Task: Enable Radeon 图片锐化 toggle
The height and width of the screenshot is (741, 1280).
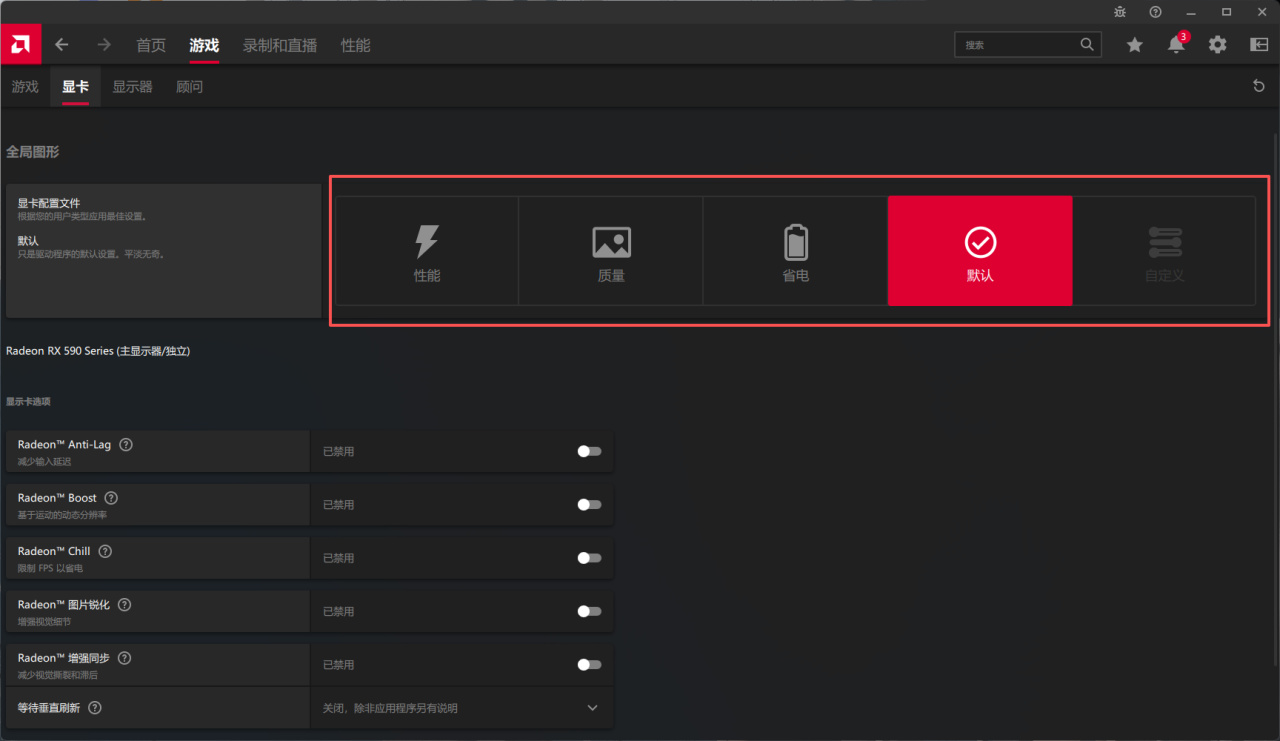Action: (589, 611)
